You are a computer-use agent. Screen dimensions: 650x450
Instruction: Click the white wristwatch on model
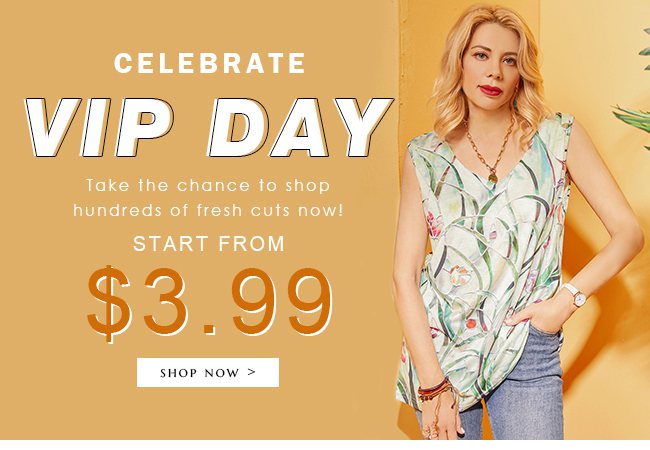(x=576, y=294)
